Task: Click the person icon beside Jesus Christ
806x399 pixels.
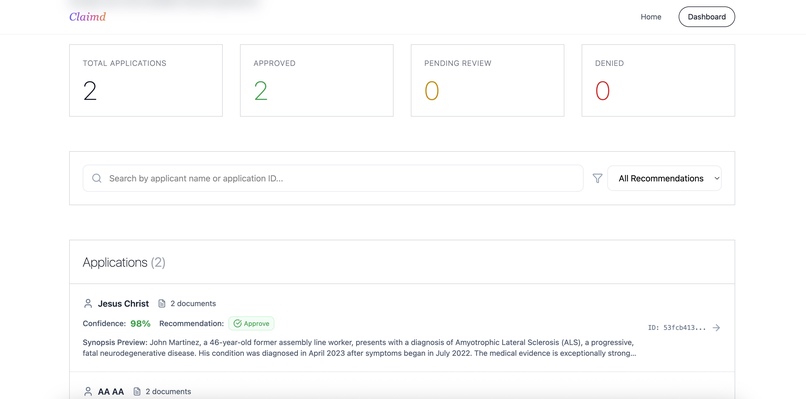Action: 88,303
